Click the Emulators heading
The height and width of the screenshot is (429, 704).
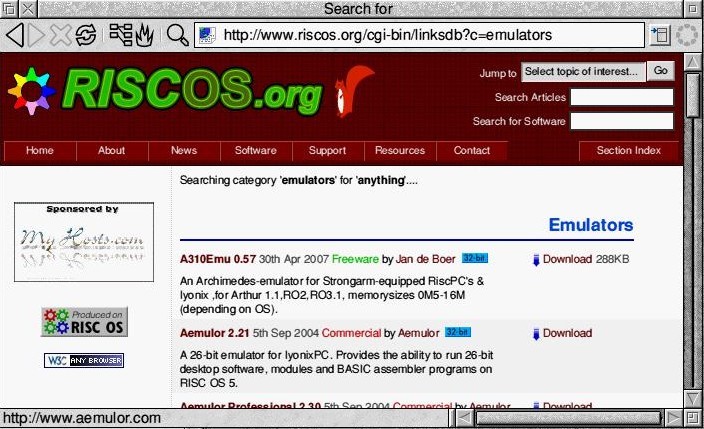pyautogui.click(x=591, y=225)
